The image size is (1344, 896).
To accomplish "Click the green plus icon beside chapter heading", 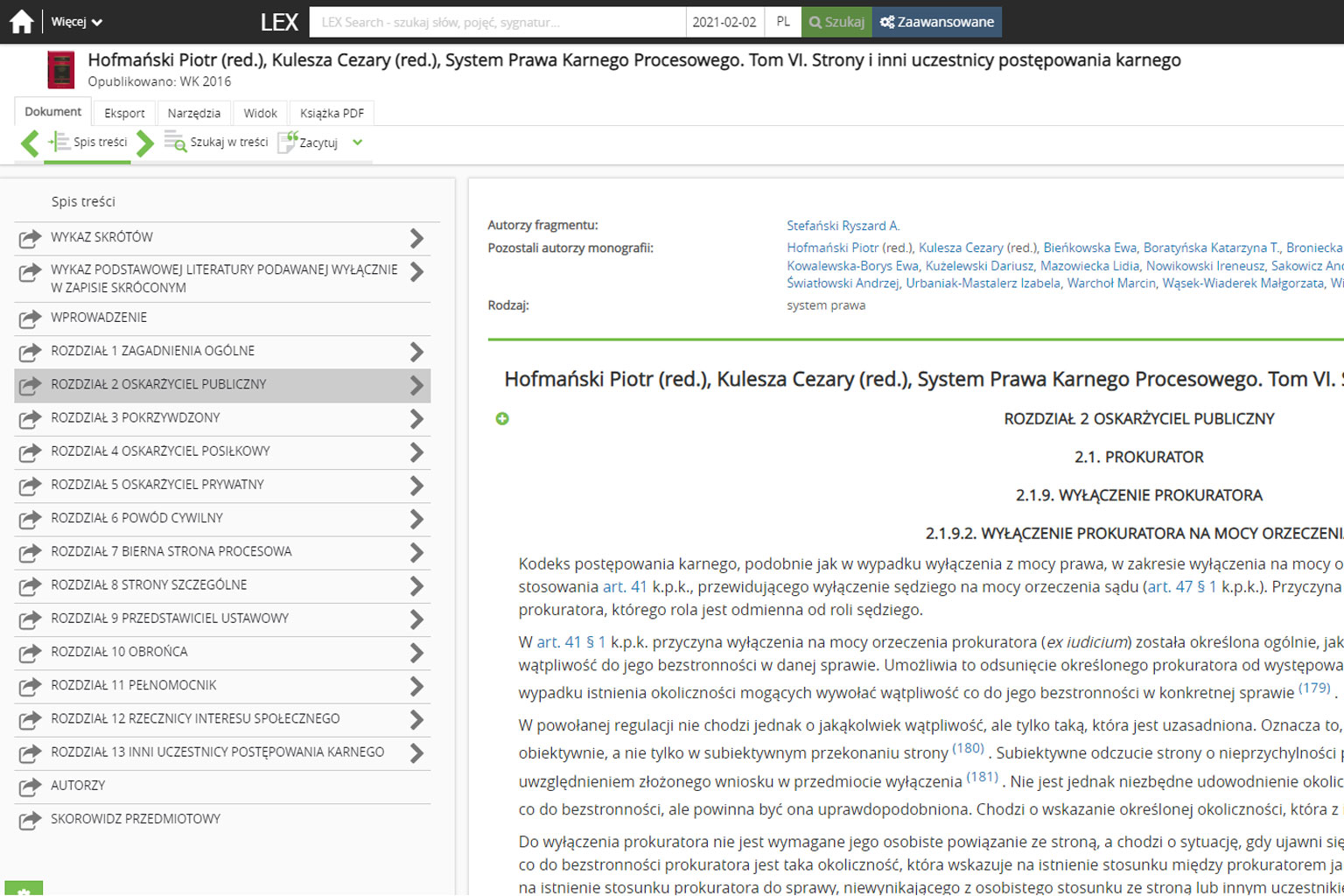I will click(x=502, y=419).
